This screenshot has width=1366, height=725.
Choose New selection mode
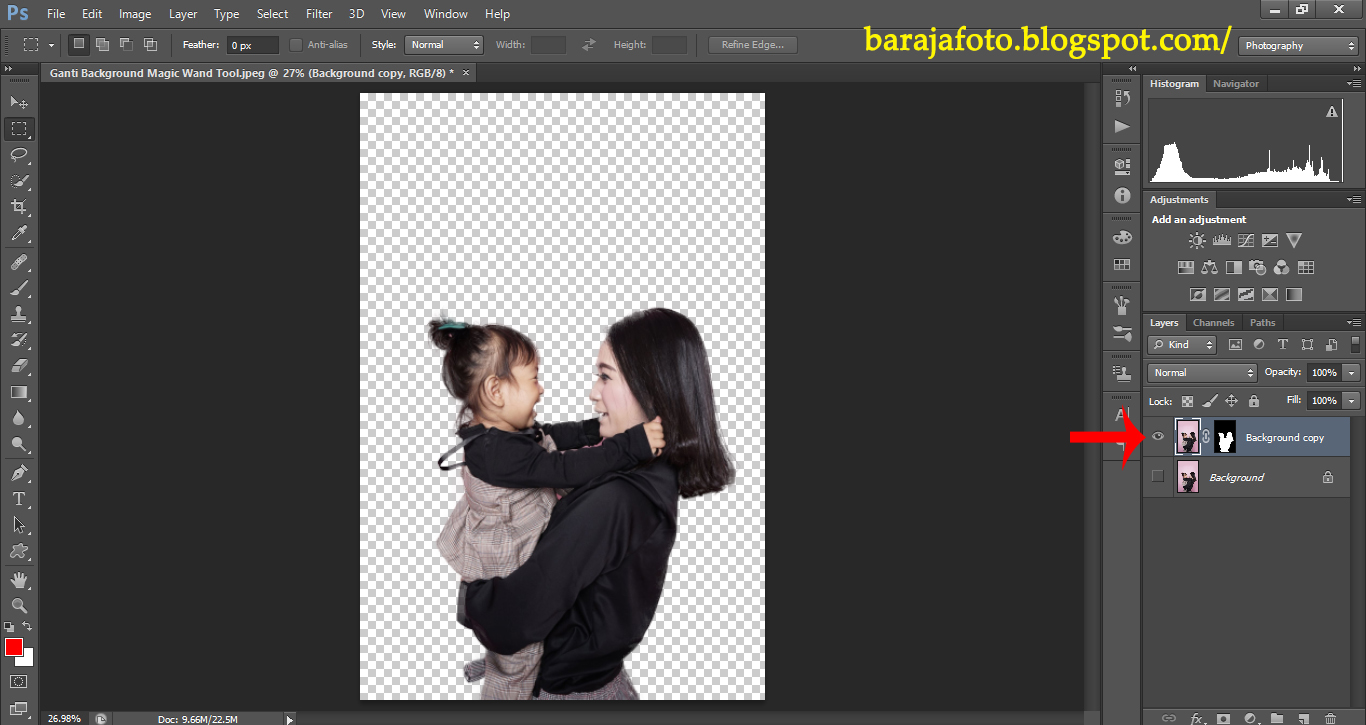[78, 44]
